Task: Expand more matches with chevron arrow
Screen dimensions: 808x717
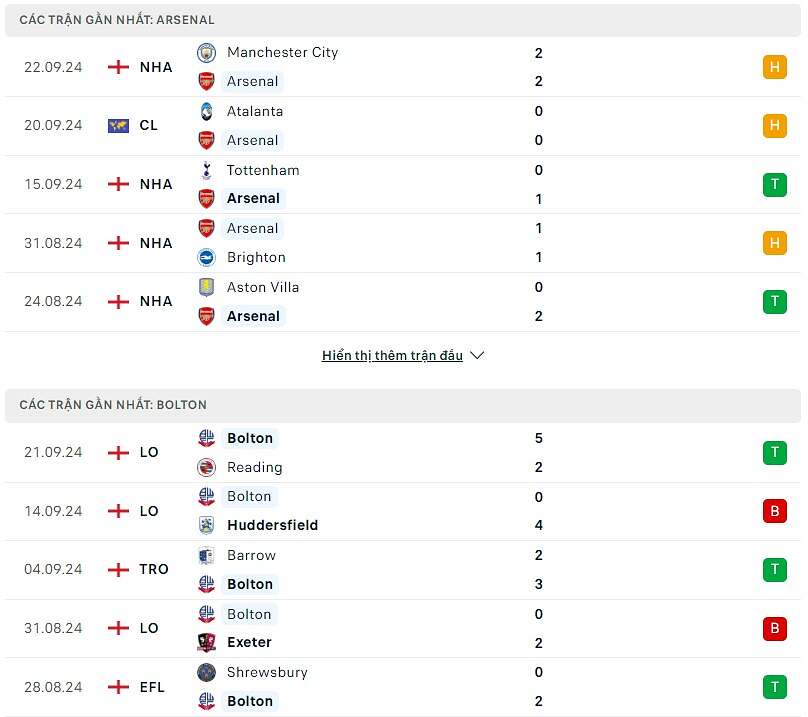Action: tap(477, 355)
